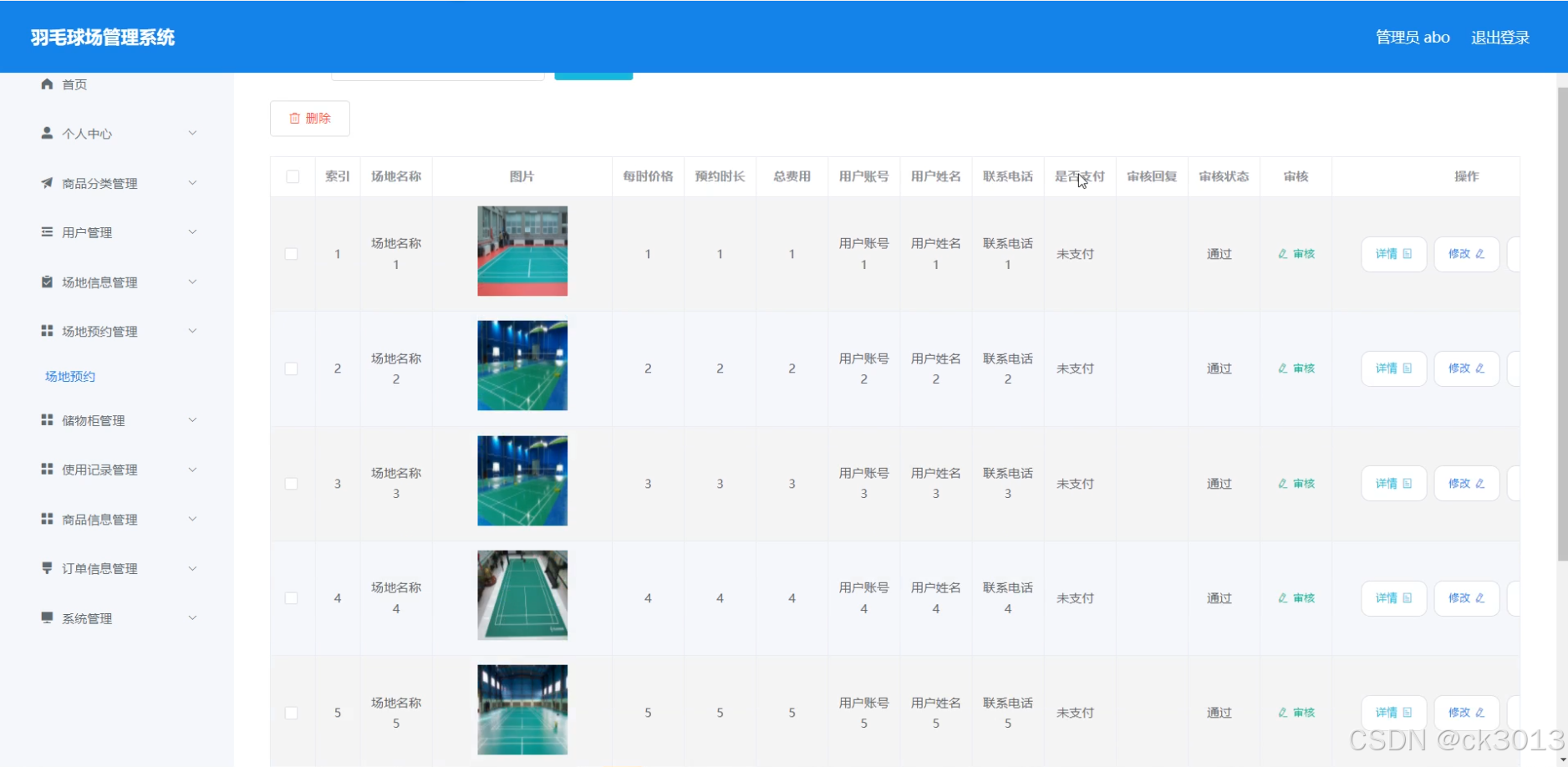Click the vertical page scrollbar

(1562, 324)
